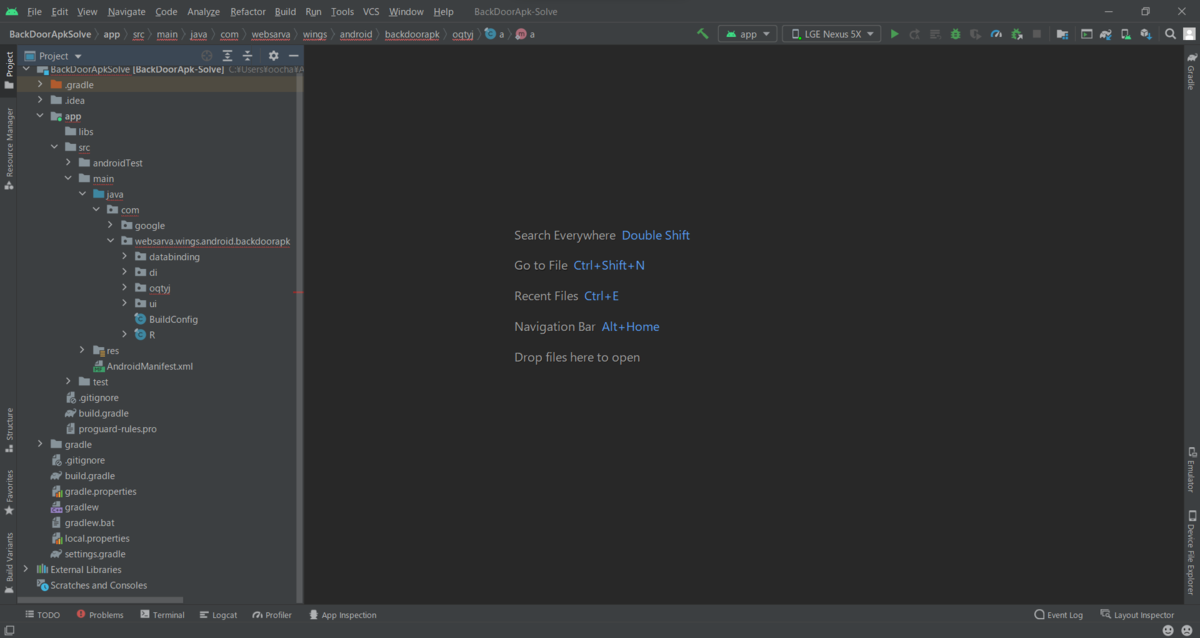
Task: Click the Run Anything terminal icon
Action: pos(1086,34)
